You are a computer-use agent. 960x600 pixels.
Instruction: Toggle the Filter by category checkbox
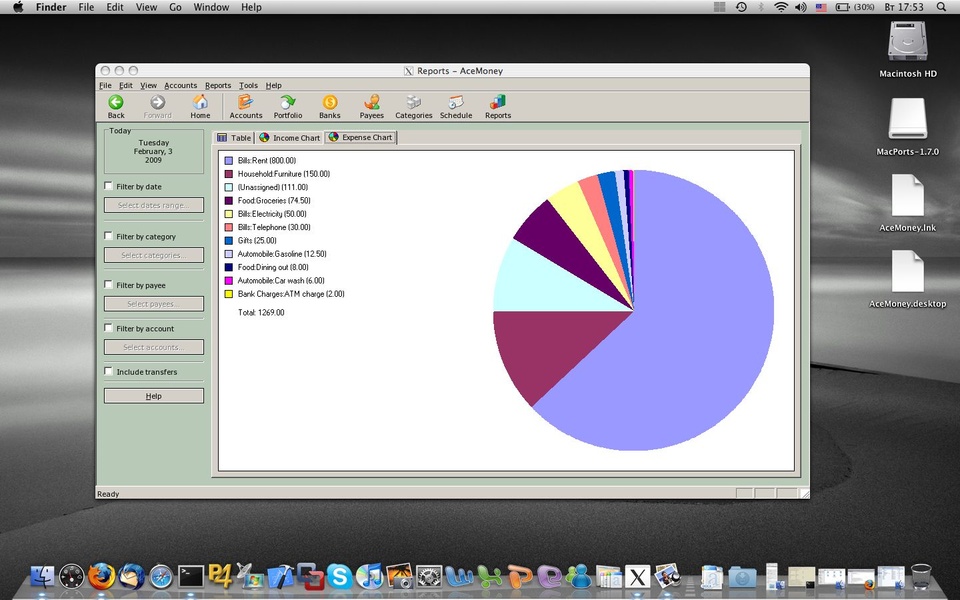[109, 237]
